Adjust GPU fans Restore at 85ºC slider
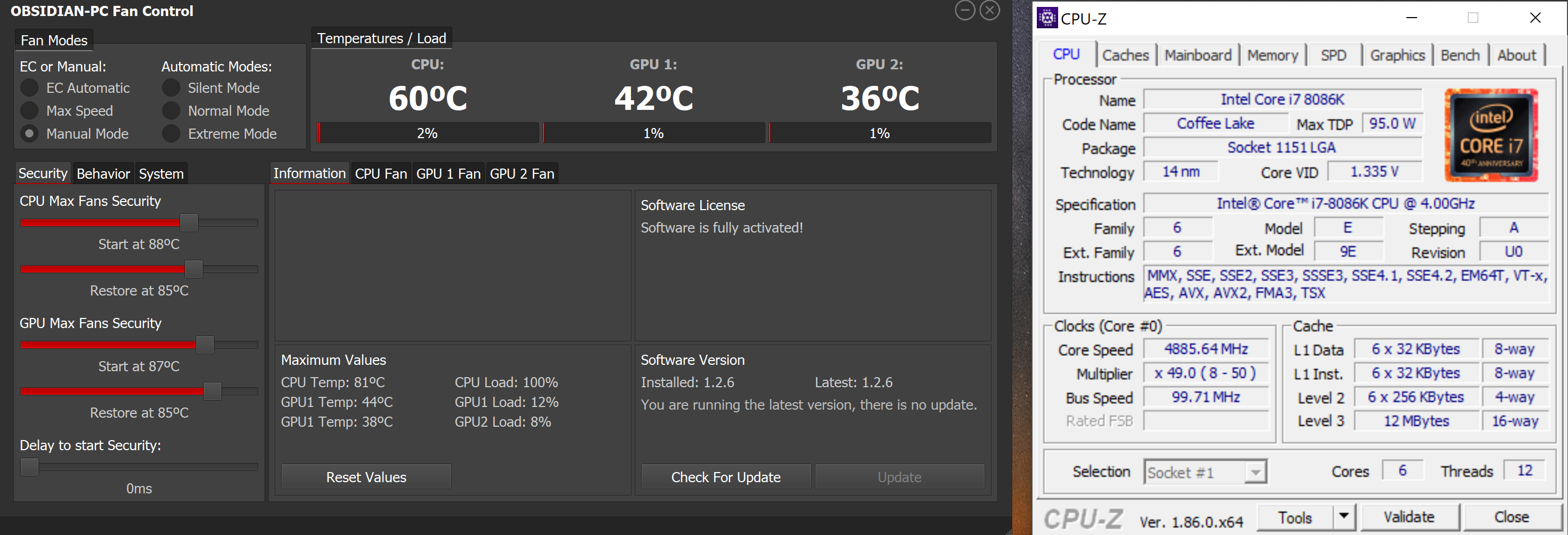This screenshot has height=535, width=1568. click(212, 391)
